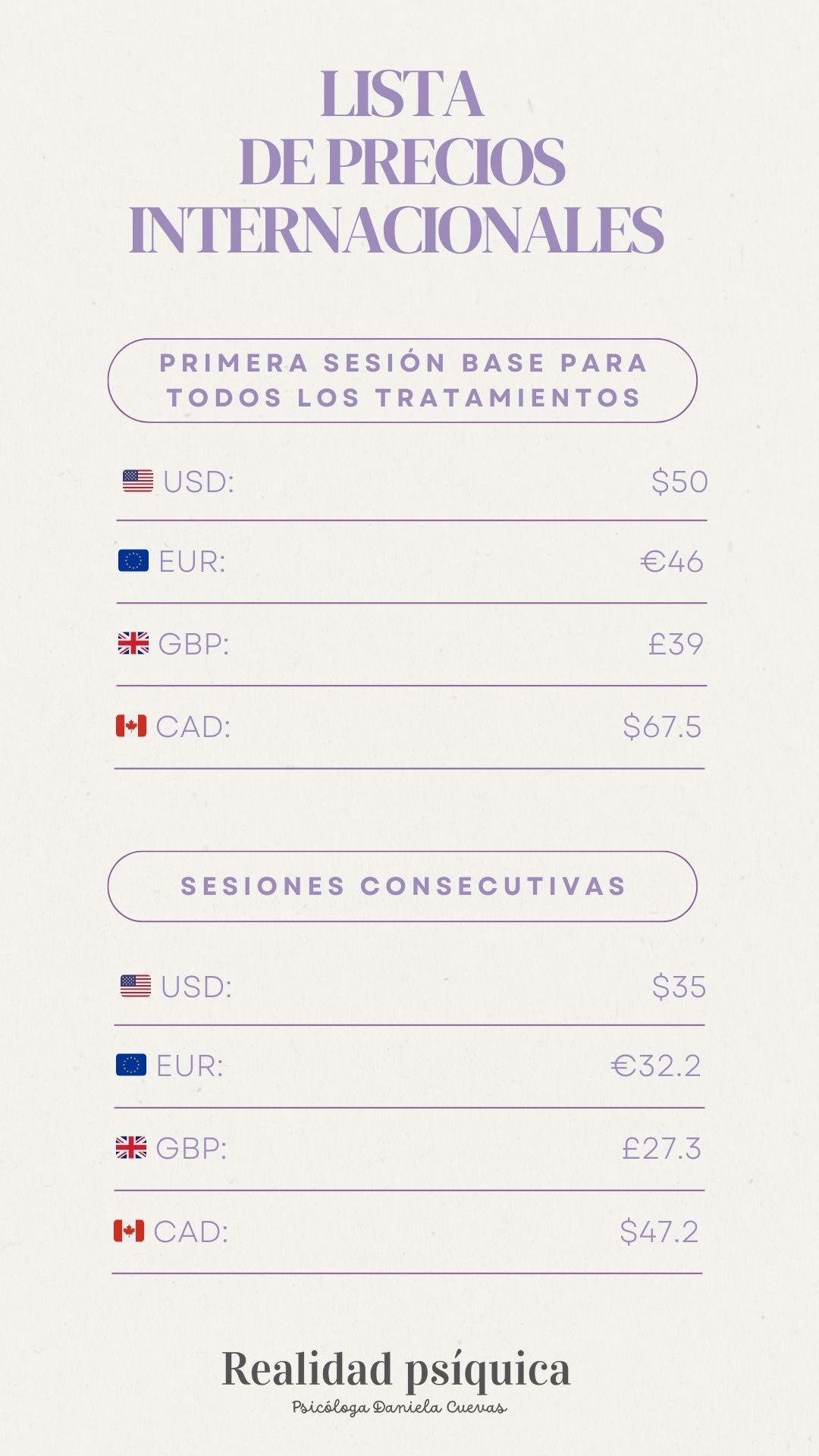Click the 'Realidad psíquica' logo text
This screenshot has height=1456, width=819.
[x=396, y=1370]
